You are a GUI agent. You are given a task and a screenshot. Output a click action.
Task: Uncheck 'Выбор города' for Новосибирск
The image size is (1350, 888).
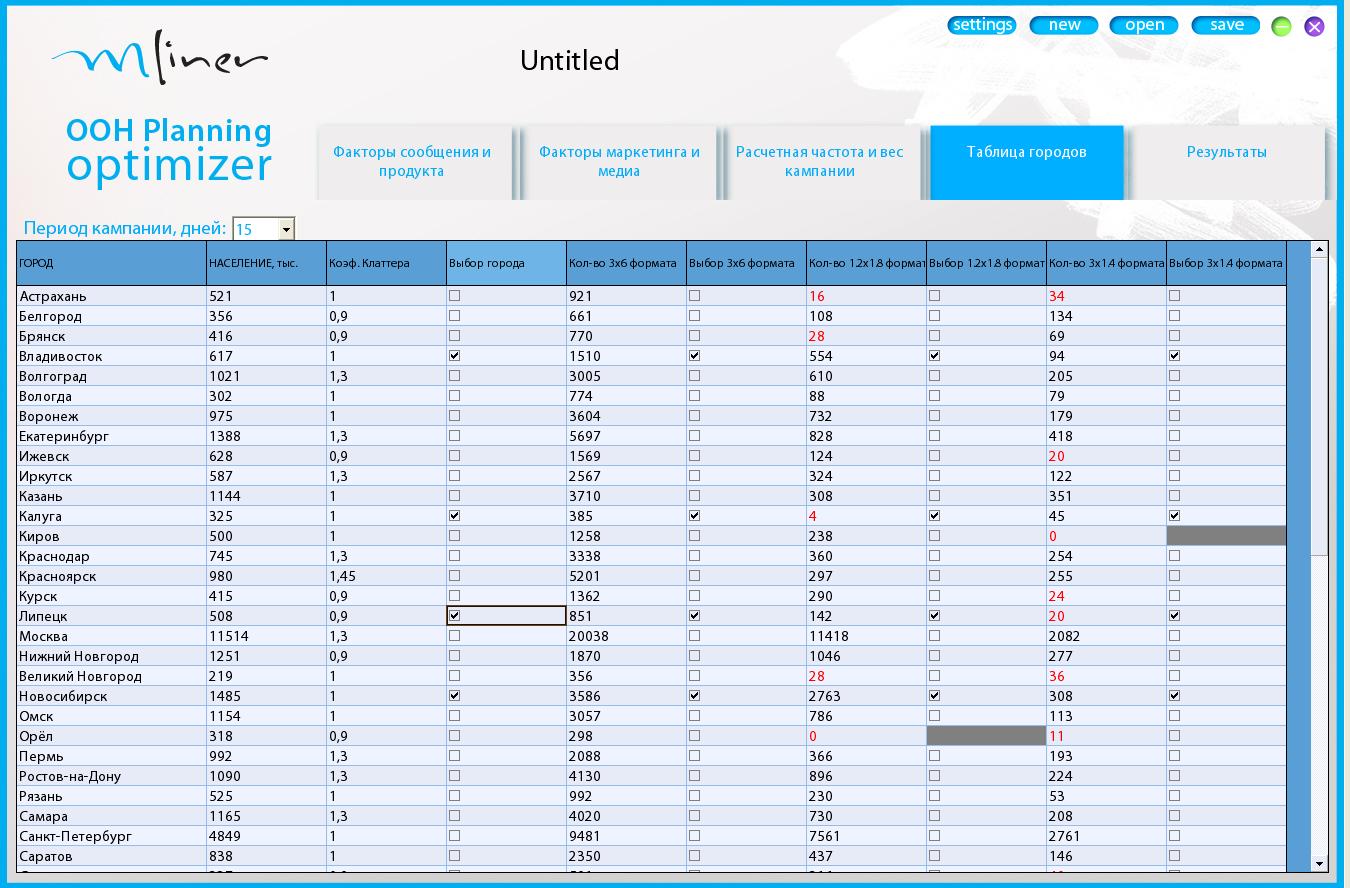(x=455, y=696)
